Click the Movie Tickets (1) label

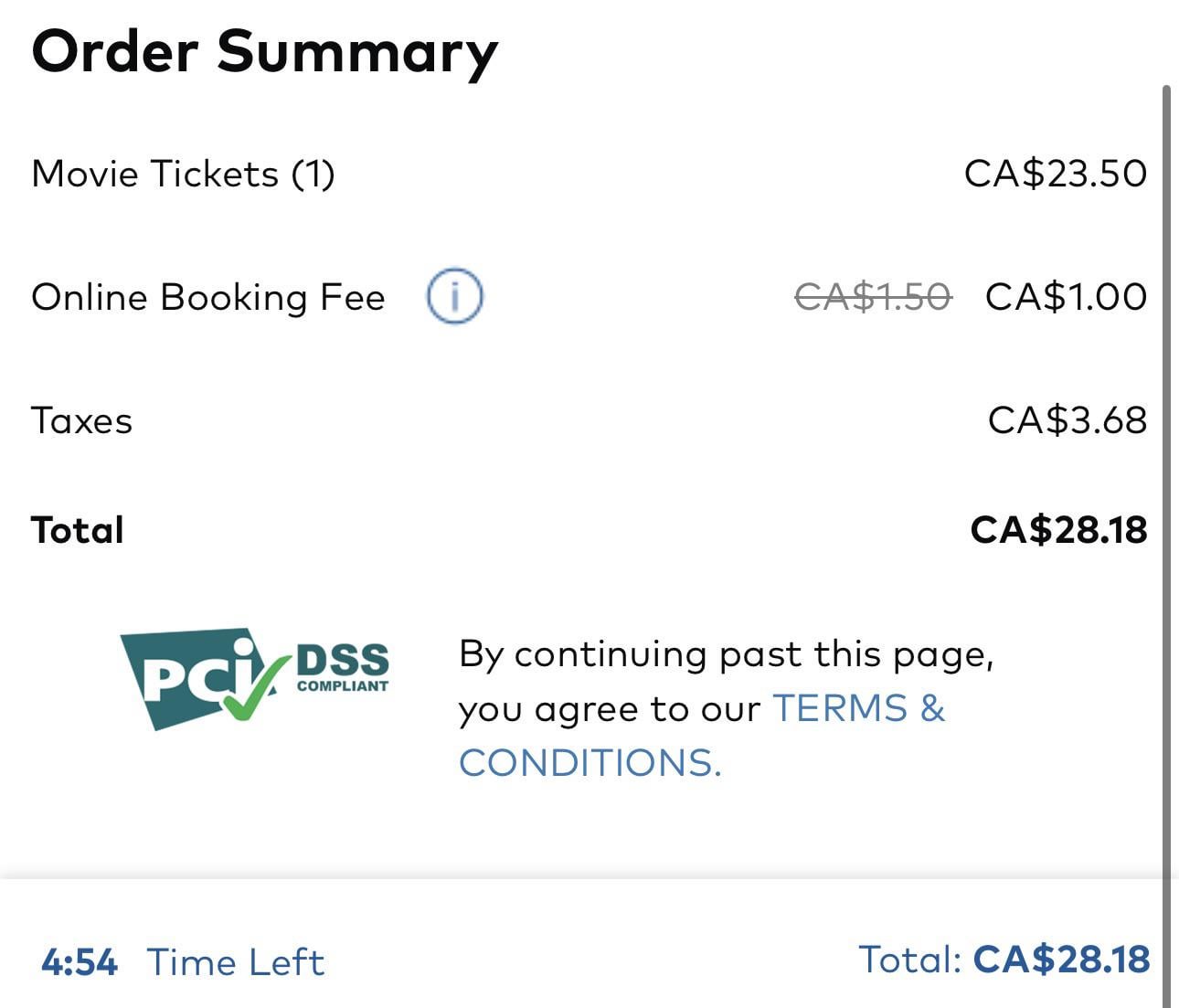point(184,174)
